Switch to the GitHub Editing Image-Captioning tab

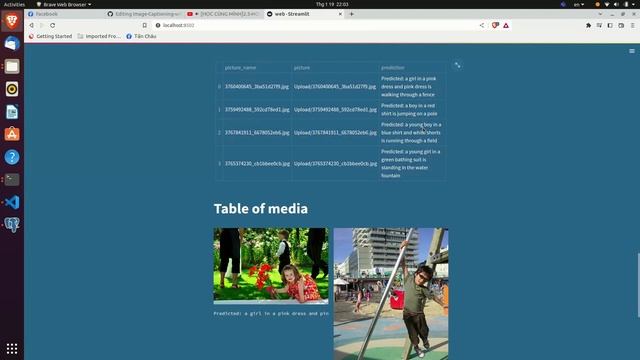click(x=144, y=14)
